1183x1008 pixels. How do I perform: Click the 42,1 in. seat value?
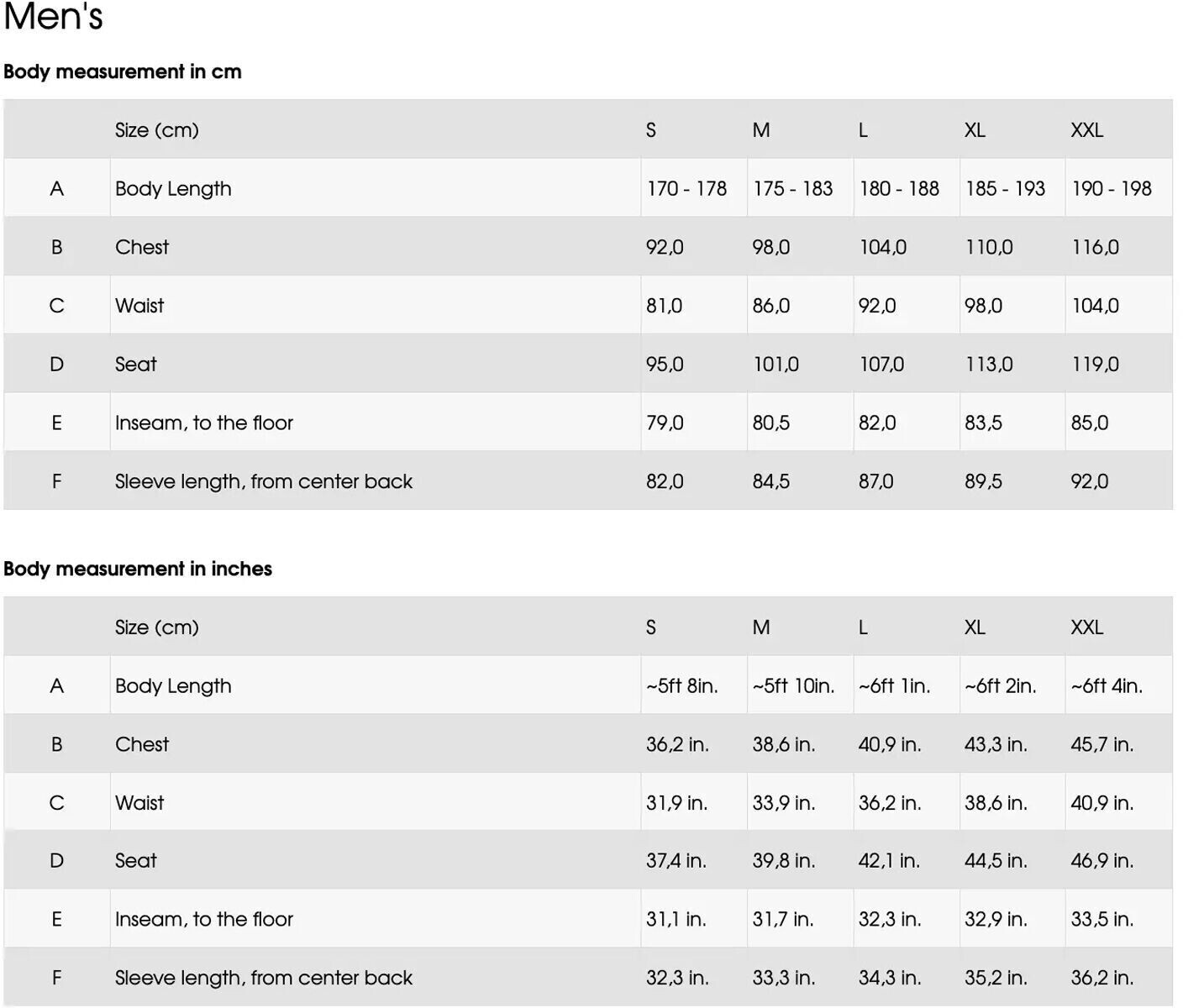pyautogui.click(x=889, y=861)
